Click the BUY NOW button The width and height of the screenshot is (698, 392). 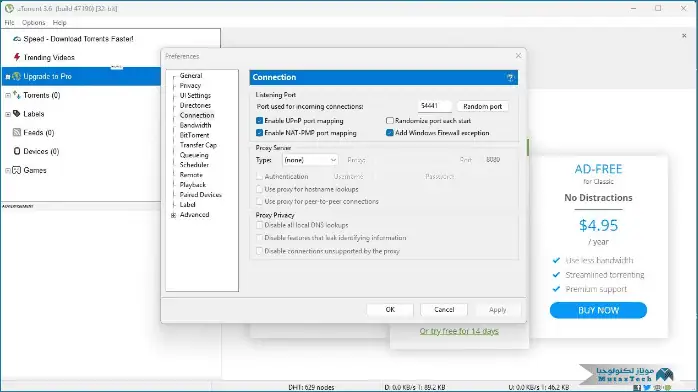click(598, 310)
